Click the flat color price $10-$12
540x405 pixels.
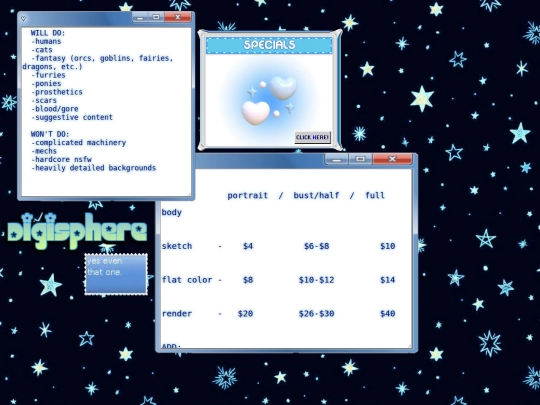[x=316, y=280]
